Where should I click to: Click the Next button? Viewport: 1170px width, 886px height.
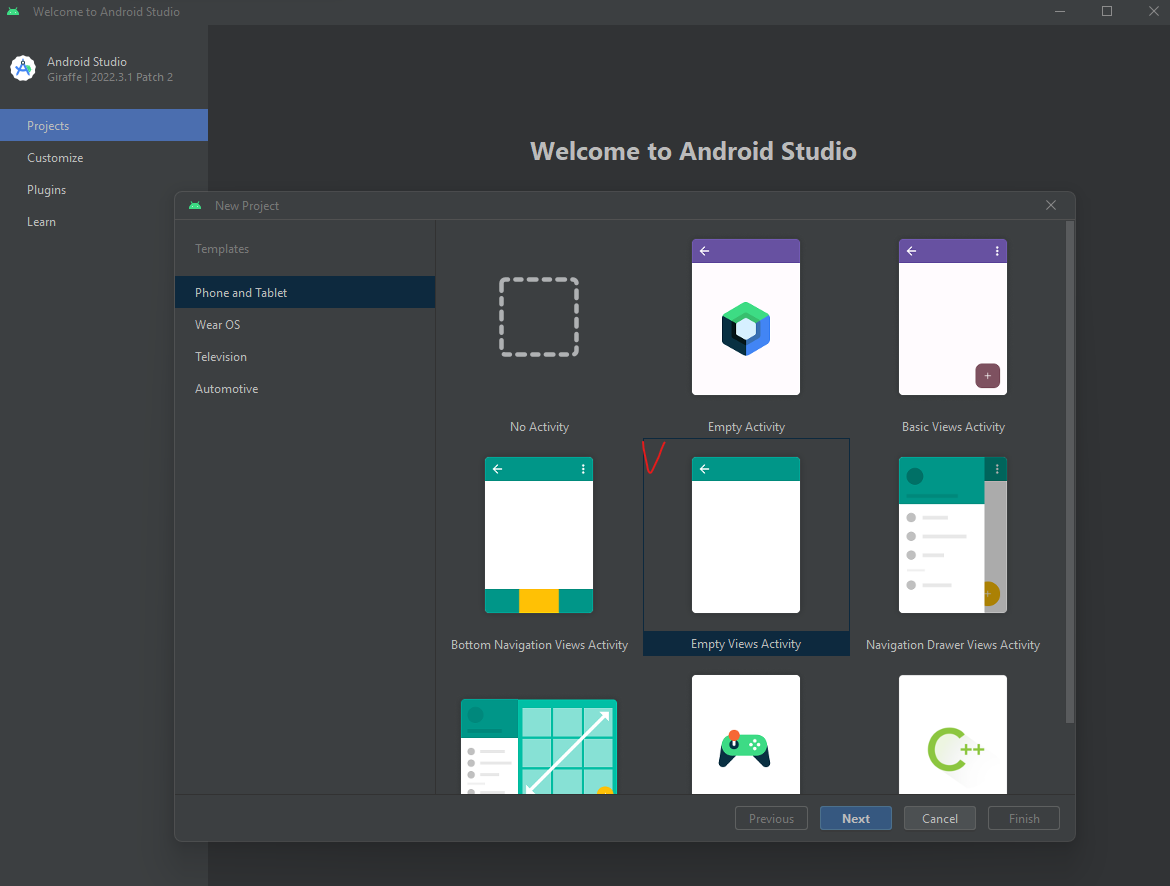pos(856,819)
